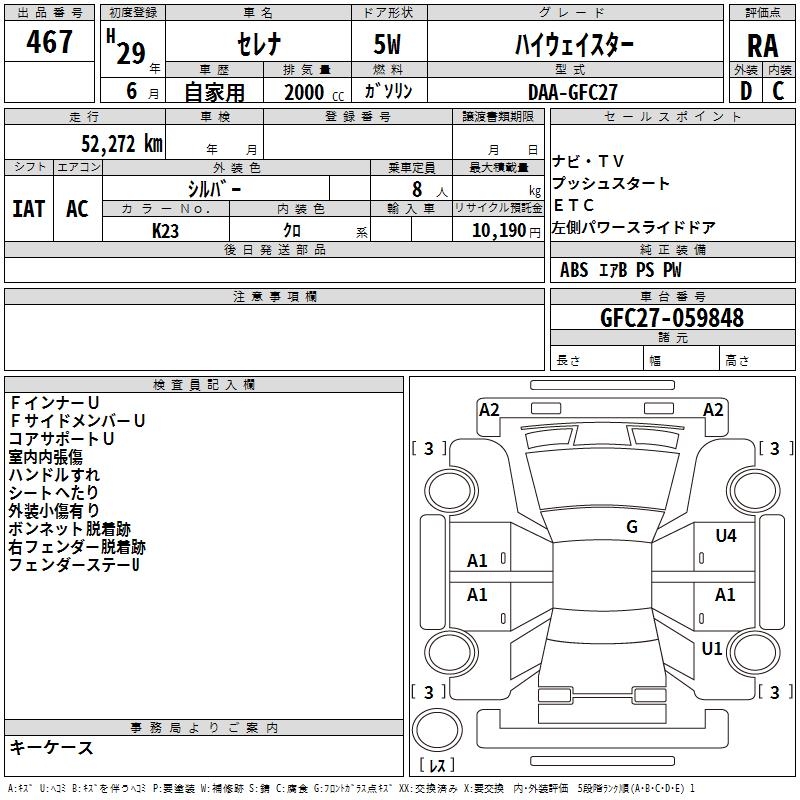
Task: Click the spare tire circle above レス
Action: pyautogui.click(x=437, y=731)
